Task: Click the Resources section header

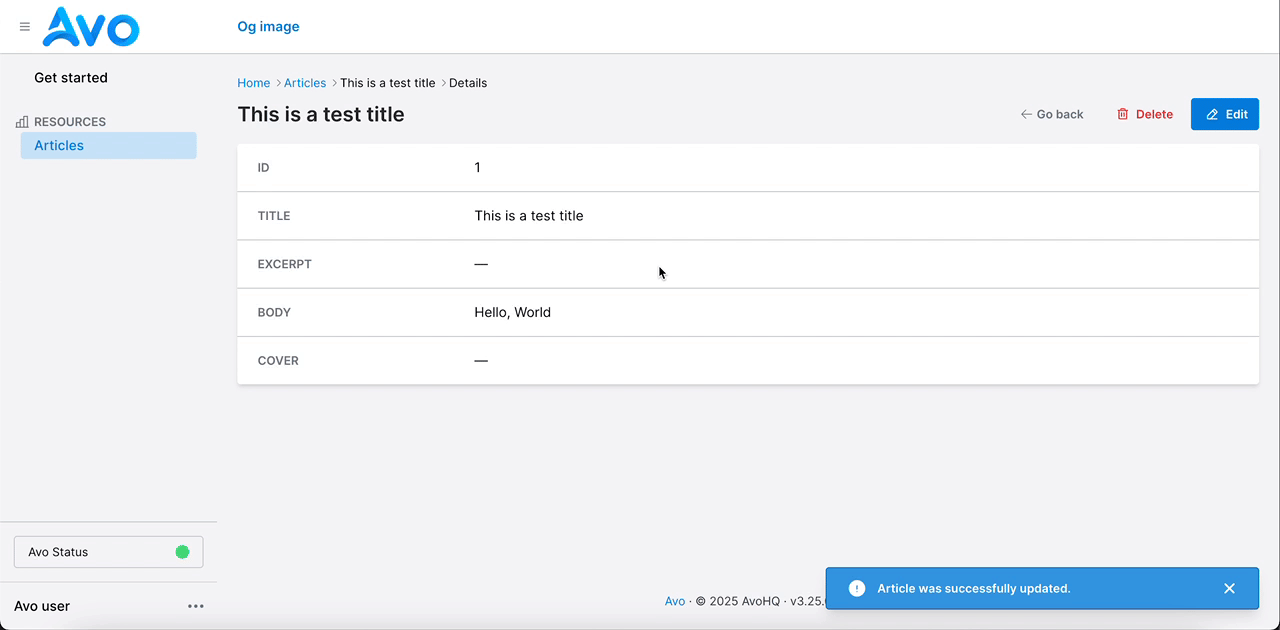Action: pyautogui.click(x=70, y=122)
